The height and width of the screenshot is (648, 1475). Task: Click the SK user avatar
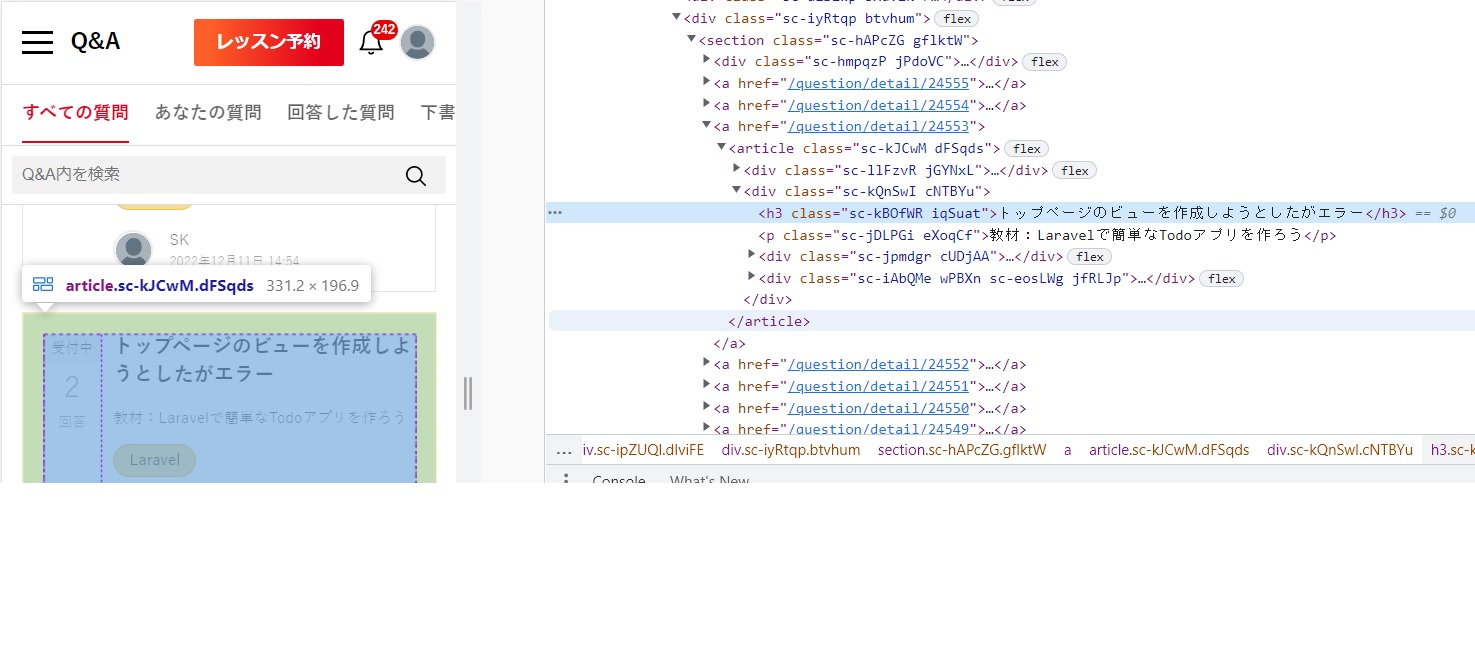pos(133,250)
